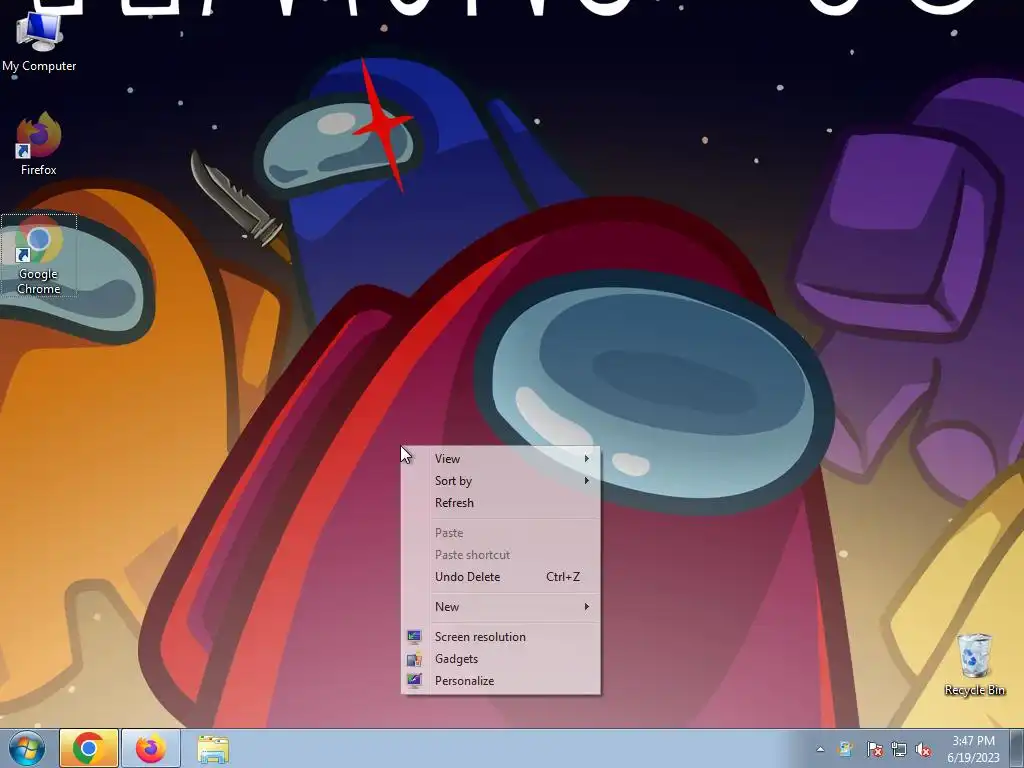Open Gadgets from the context menu

click(501, 659)
